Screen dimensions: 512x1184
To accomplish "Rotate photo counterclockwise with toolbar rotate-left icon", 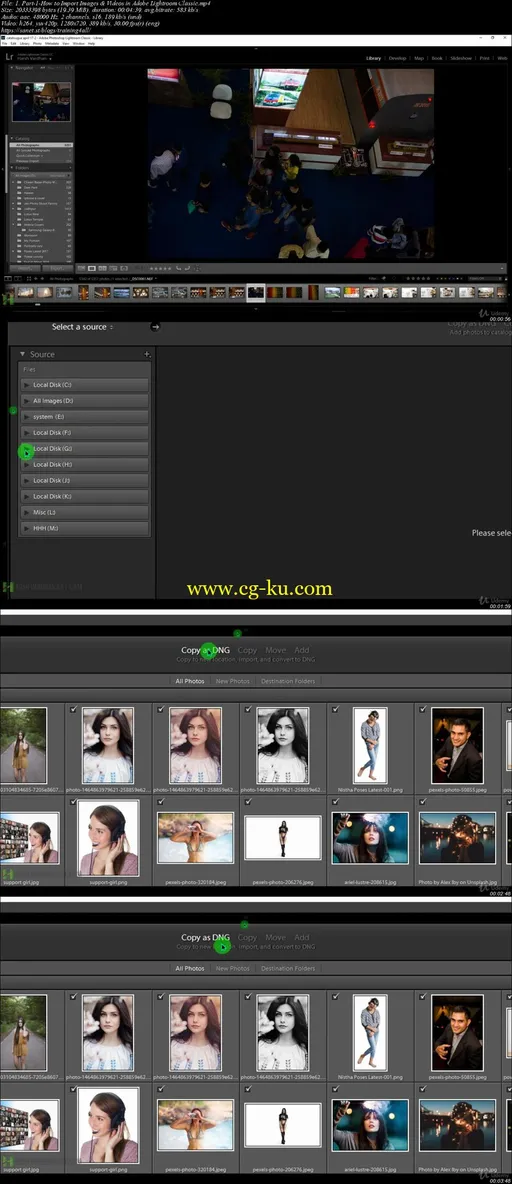I will [x=179, y=268].
